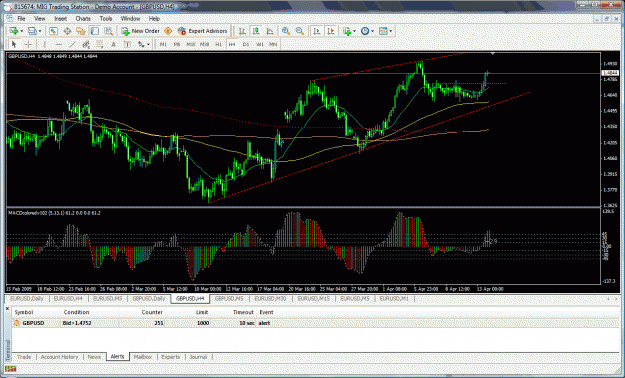Sort alerts by Counter column header
Image resolution: width=625 pixels, height=378 pixels.
(152, 312)
